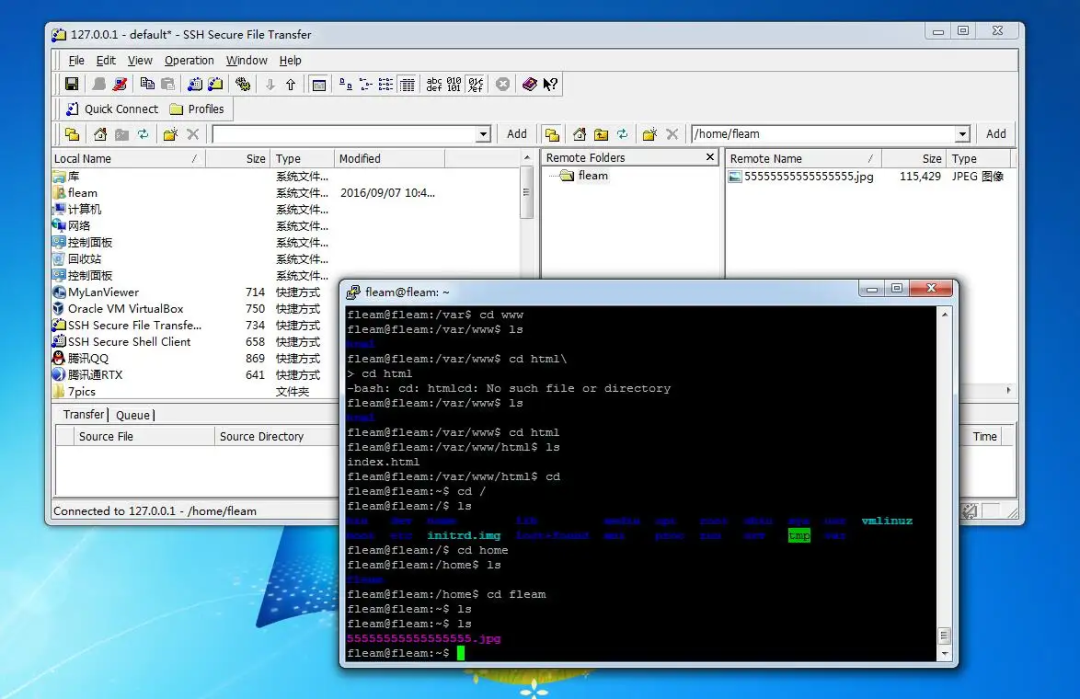Open remote home directory via home icon
This screenshot has width=1080, height=699.
pyautogui.click(x=581, y=133)
